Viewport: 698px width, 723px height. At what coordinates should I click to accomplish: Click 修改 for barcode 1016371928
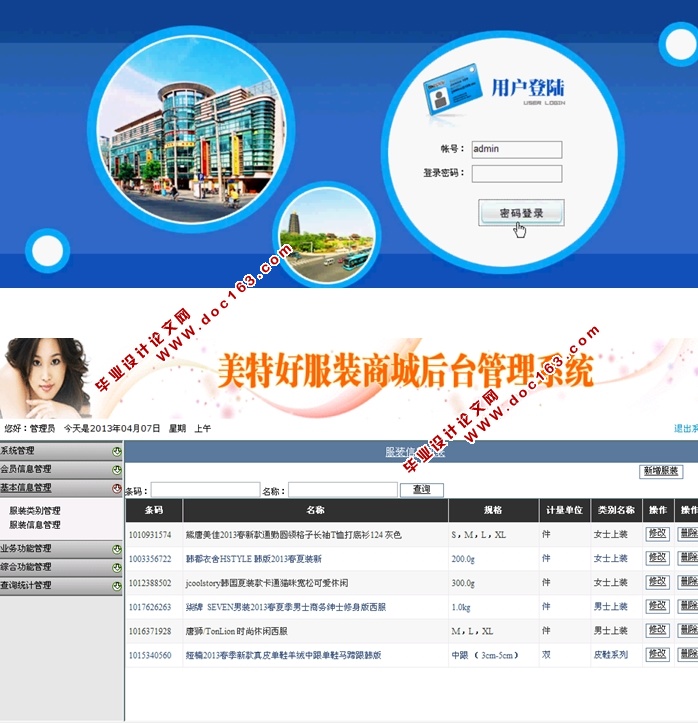(x=657, y=630)
